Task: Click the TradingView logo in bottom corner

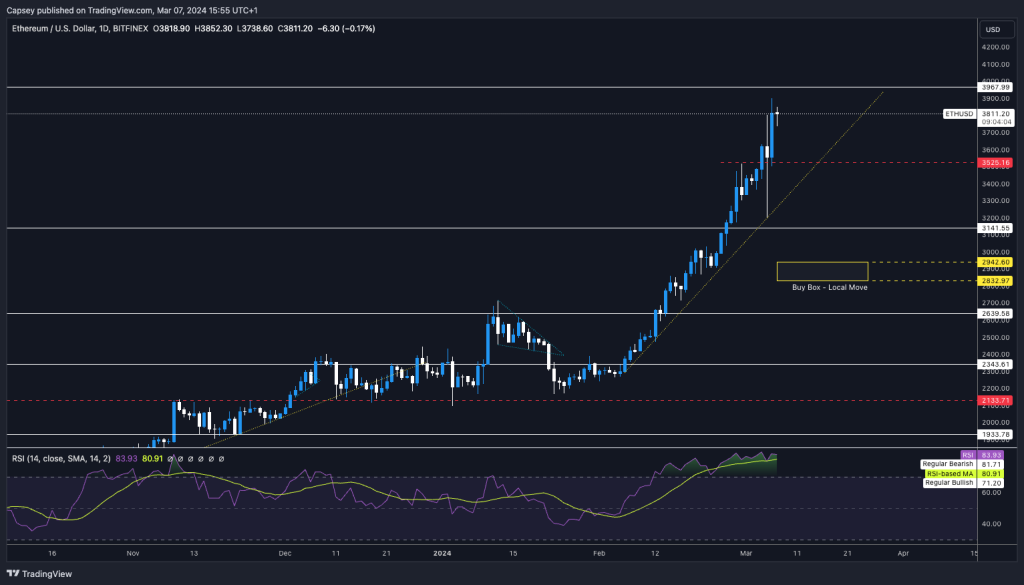Action: click(39, 573)
